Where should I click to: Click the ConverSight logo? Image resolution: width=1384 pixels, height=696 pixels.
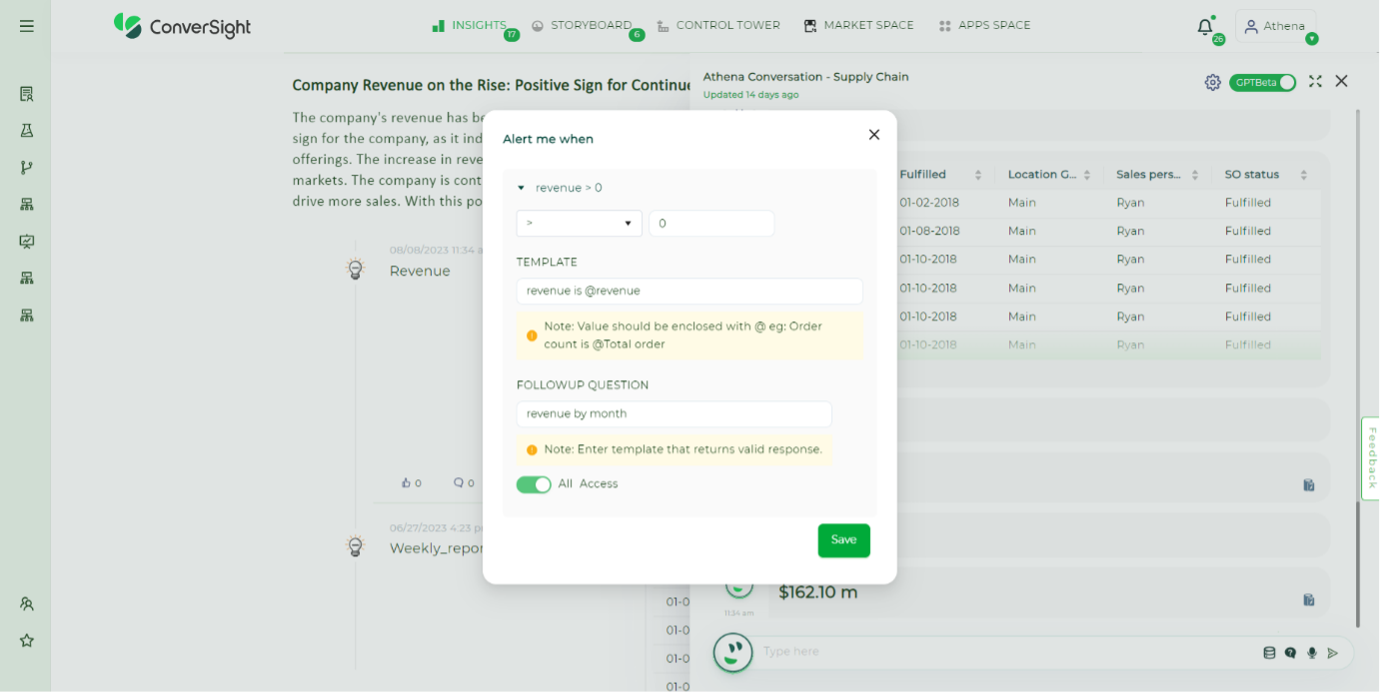pyautogui.click(x=182, y=26)
